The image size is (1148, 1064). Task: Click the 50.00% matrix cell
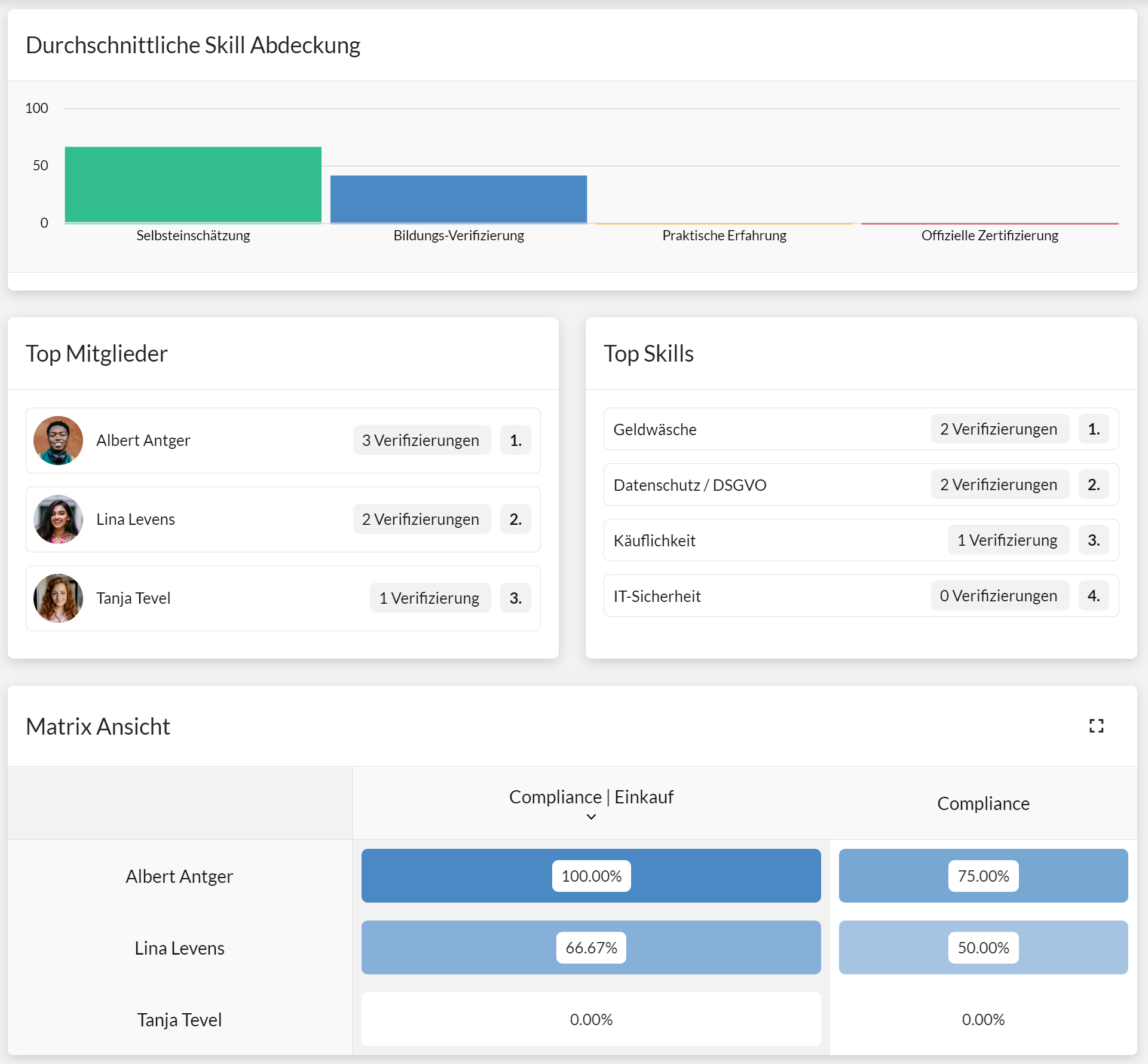point(983,947)
